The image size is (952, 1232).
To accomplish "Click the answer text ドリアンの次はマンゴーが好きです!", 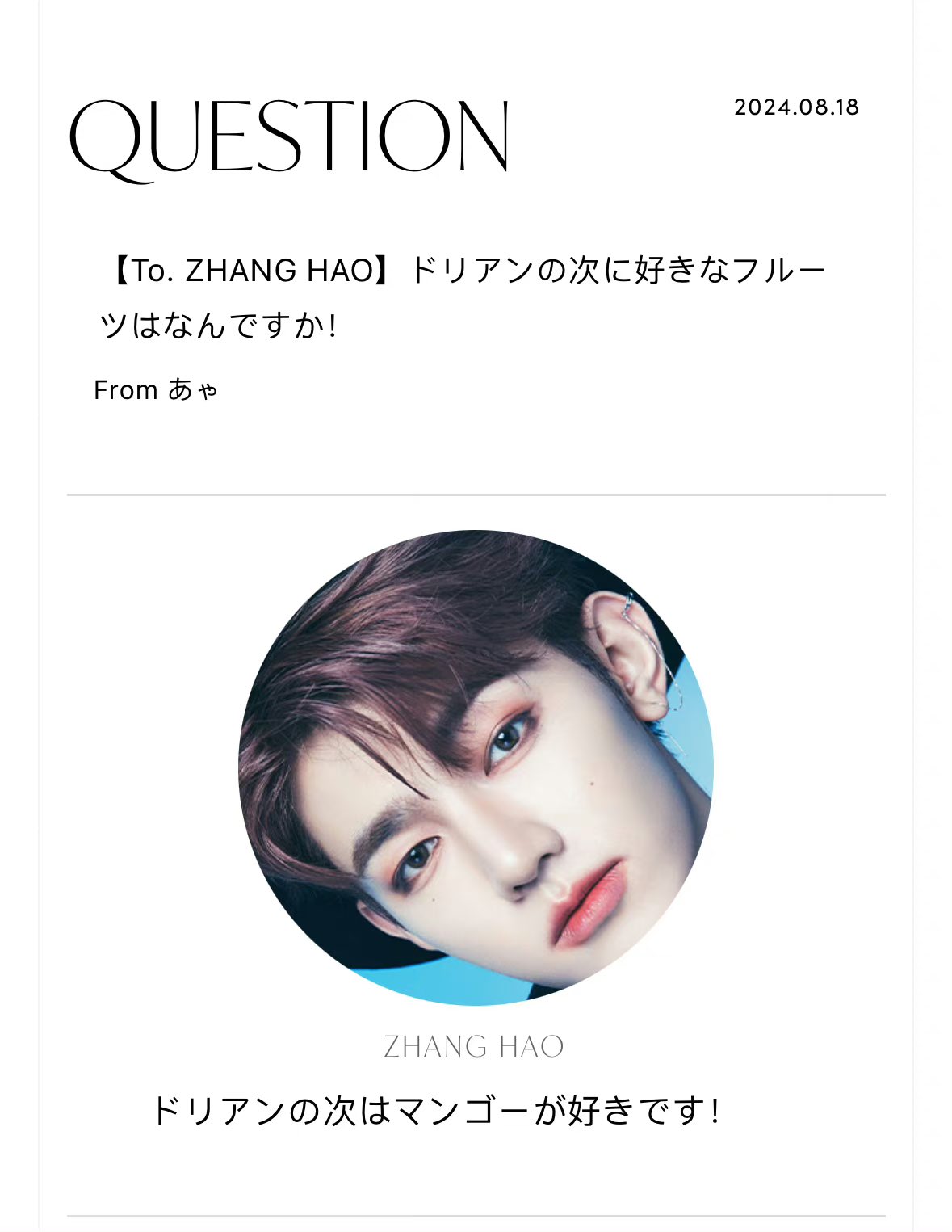I will pyautogui.click(x=434, y=1111).
